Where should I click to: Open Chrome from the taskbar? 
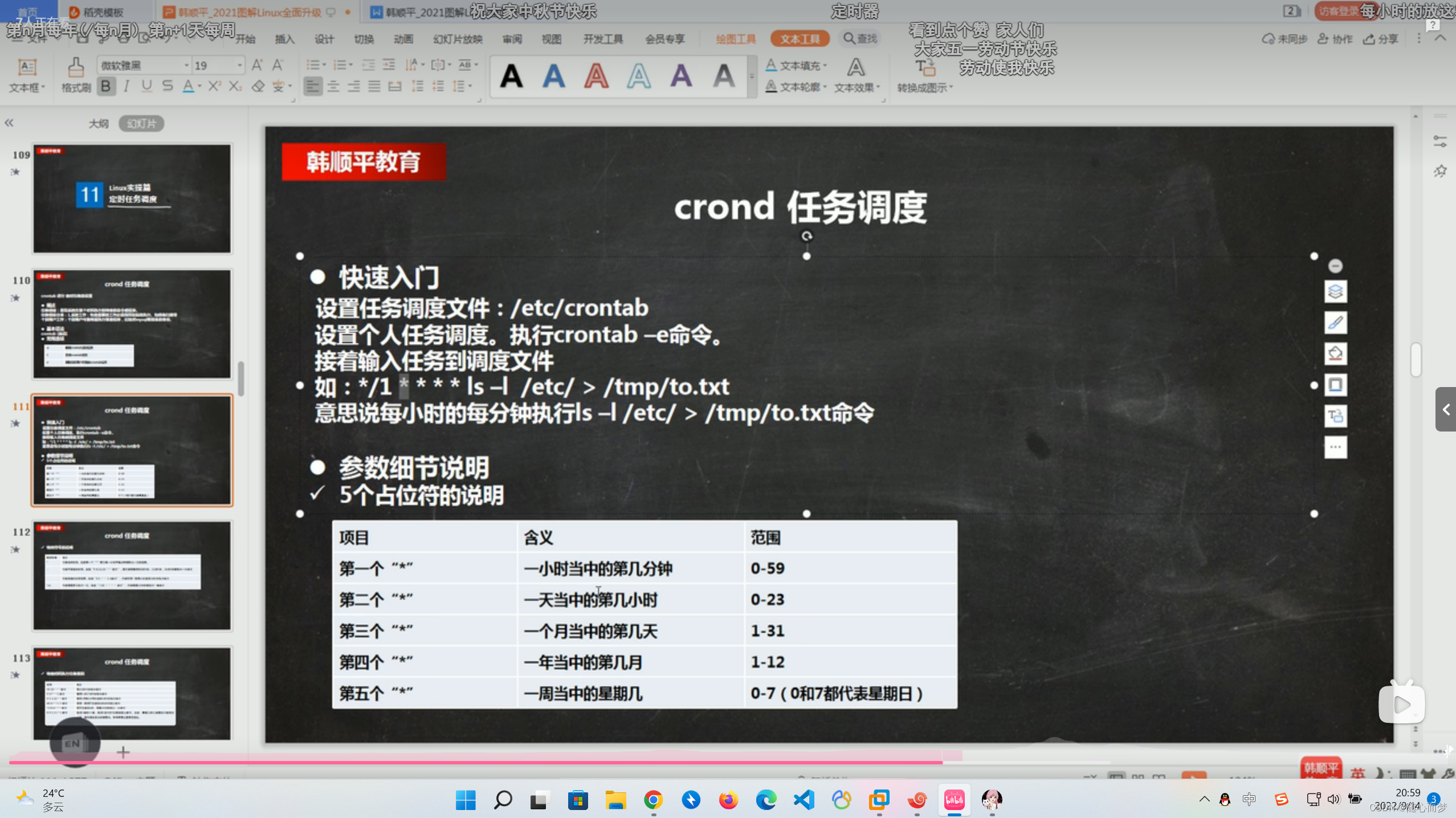tap(653, 800)
